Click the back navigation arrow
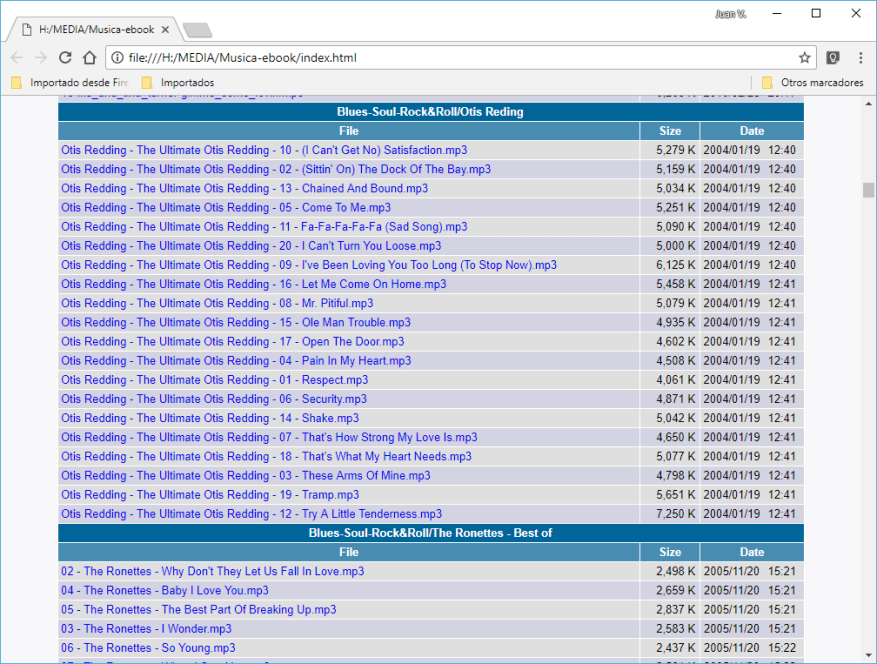 16,58
